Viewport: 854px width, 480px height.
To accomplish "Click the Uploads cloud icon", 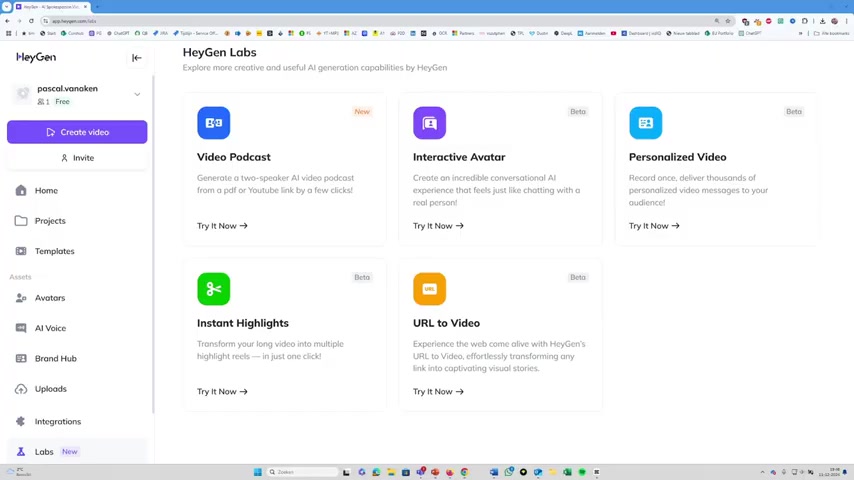I will click(21, 389).
